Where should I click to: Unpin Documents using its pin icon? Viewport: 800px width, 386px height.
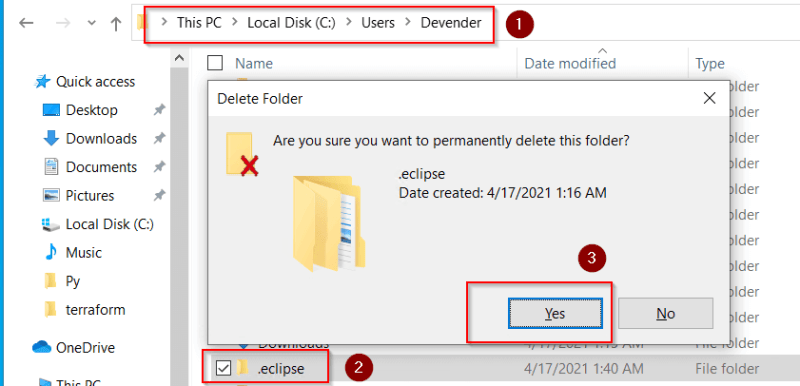pos(160,167)
